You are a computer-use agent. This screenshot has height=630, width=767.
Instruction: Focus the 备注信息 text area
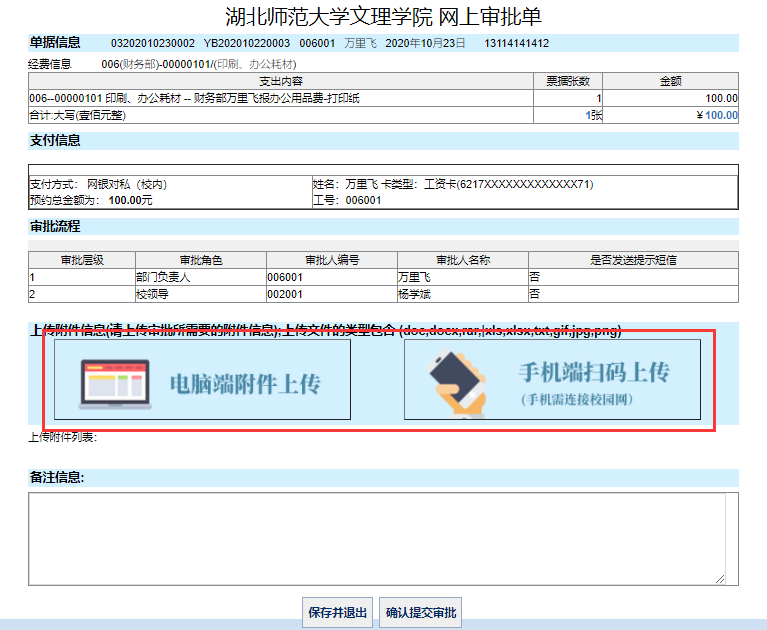coord(382,538)
